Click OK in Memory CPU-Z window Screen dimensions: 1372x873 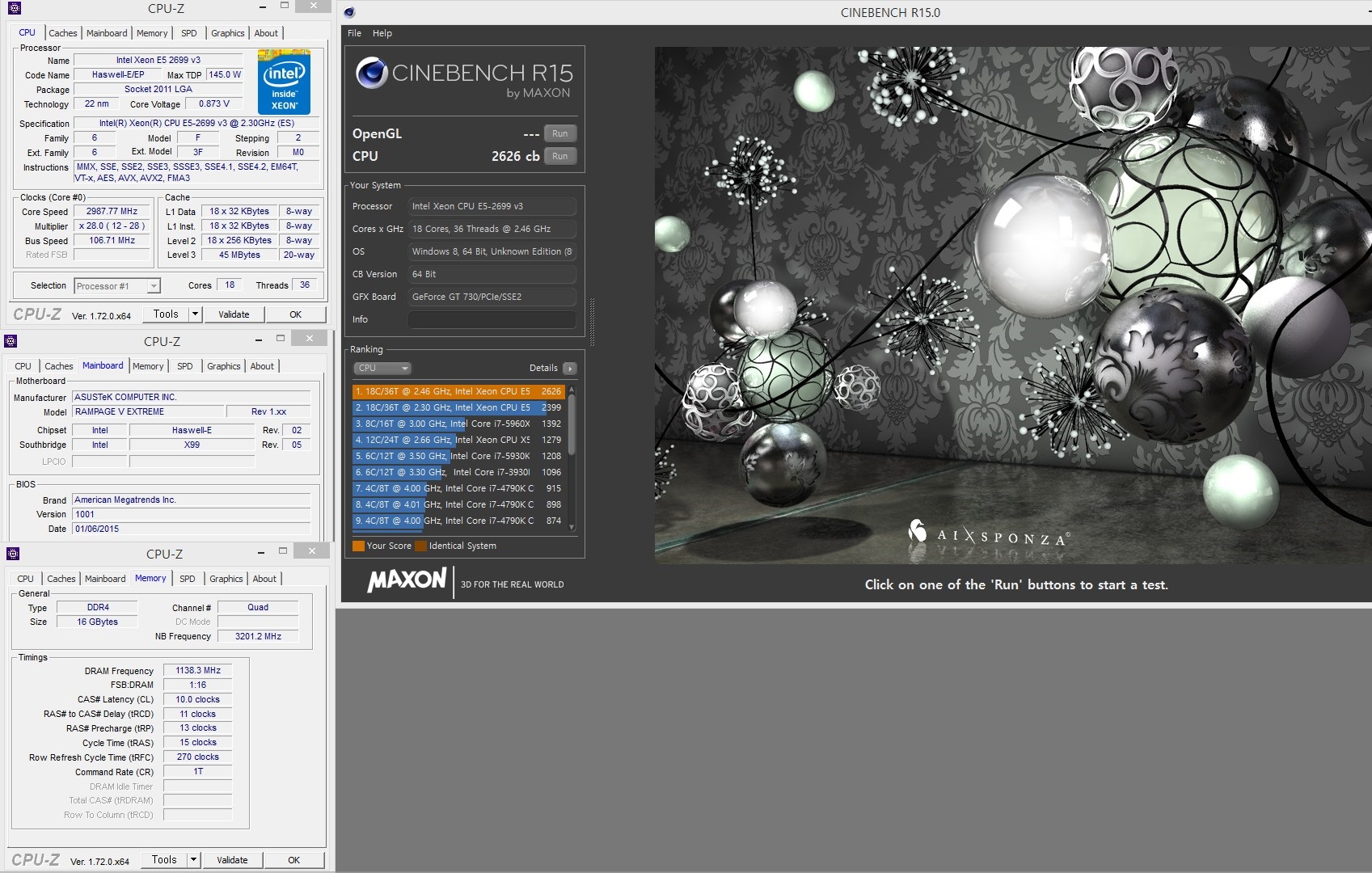tap(294, 860)
